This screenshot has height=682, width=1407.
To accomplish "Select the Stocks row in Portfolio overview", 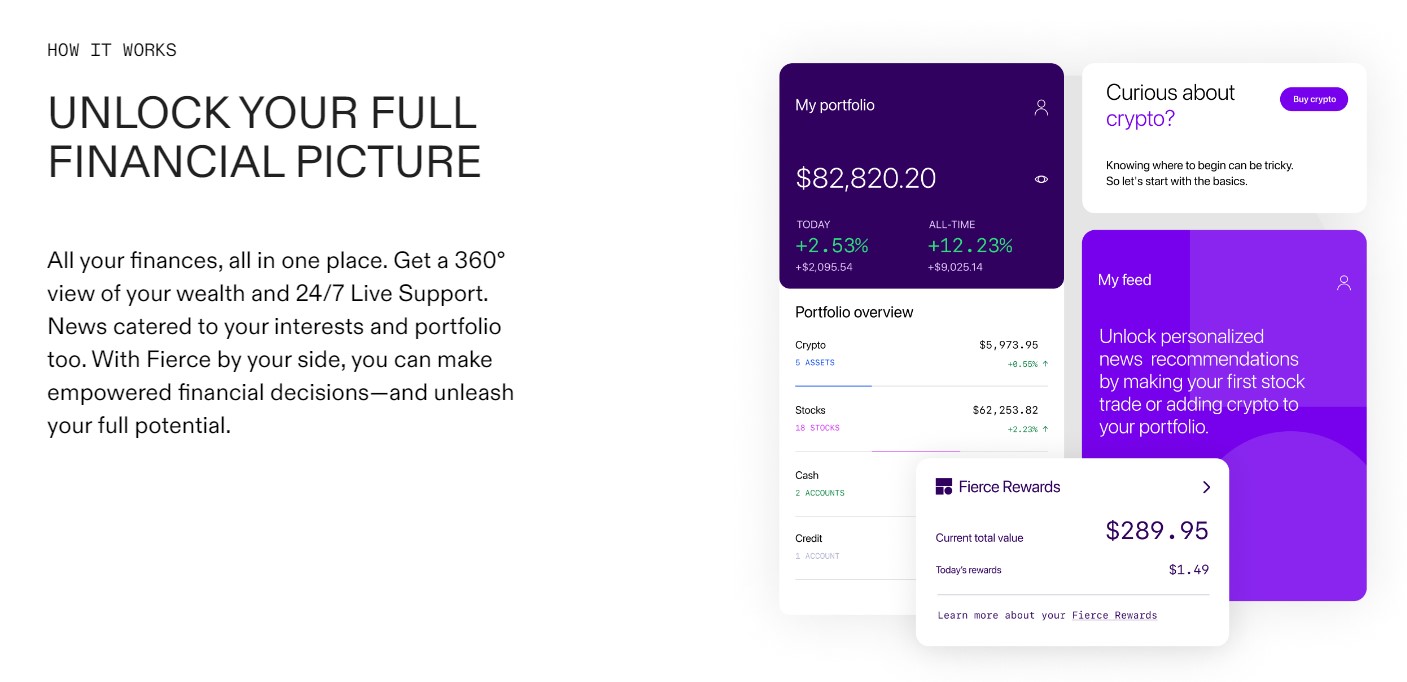I will [x=920, y=419].
